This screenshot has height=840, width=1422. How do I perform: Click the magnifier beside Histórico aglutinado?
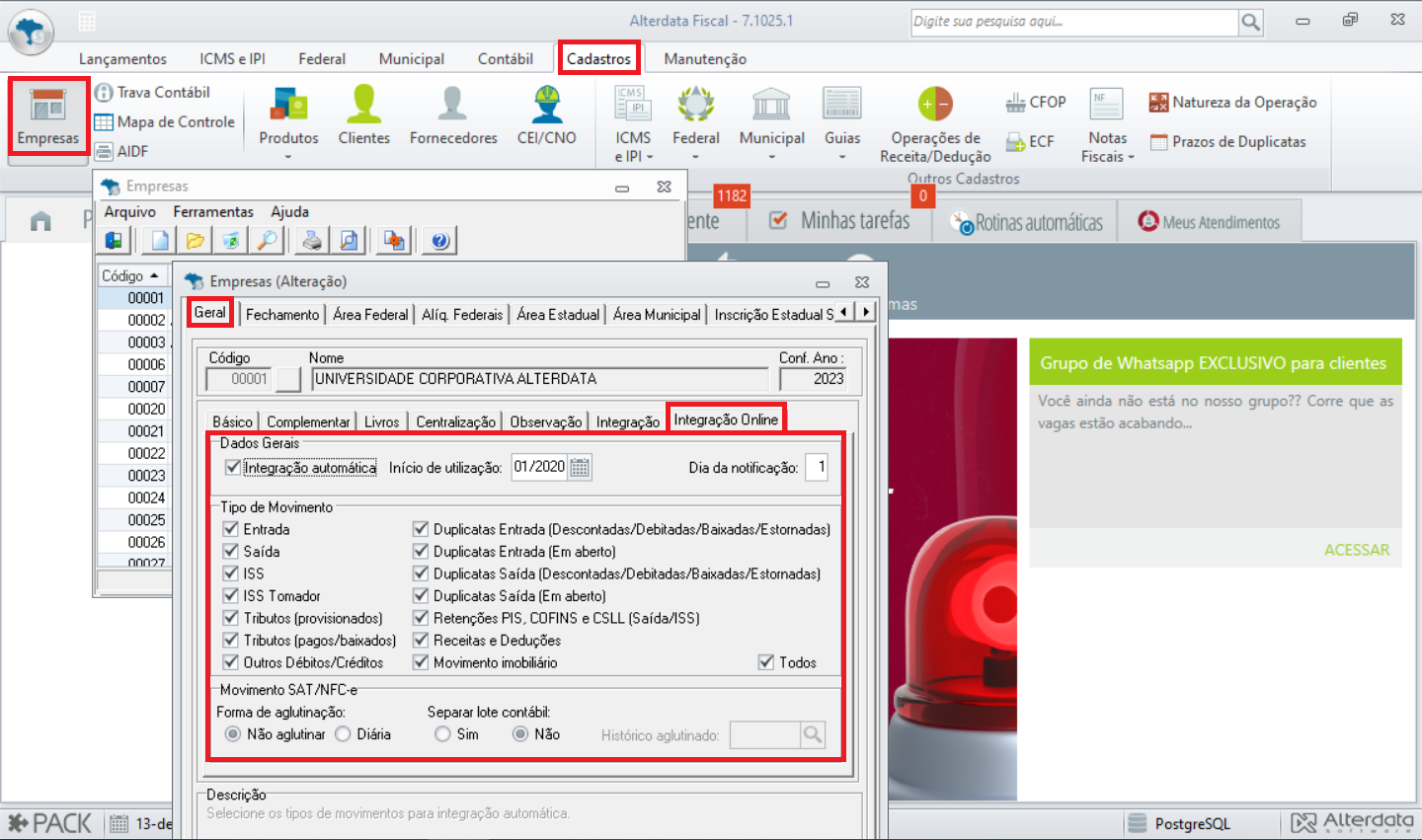(x=812, y=734)
